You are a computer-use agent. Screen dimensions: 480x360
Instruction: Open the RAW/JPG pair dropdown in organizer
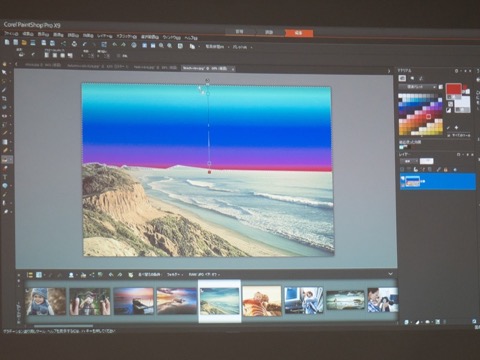coord(205,275)
